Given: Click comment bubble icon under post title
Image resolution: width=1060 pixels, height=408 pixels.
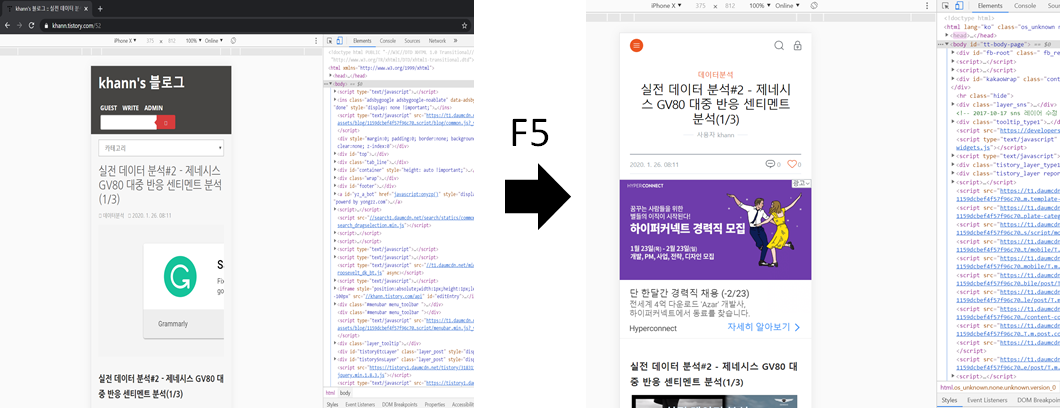Looking at the screenshot, I should 769,164.
